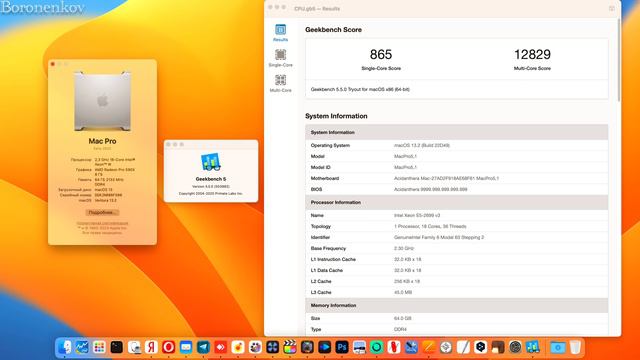Click the Geekbench results window scrollbar
Image resolution: width=640 pixels, height=360 pixels.
tap(619, 61)
